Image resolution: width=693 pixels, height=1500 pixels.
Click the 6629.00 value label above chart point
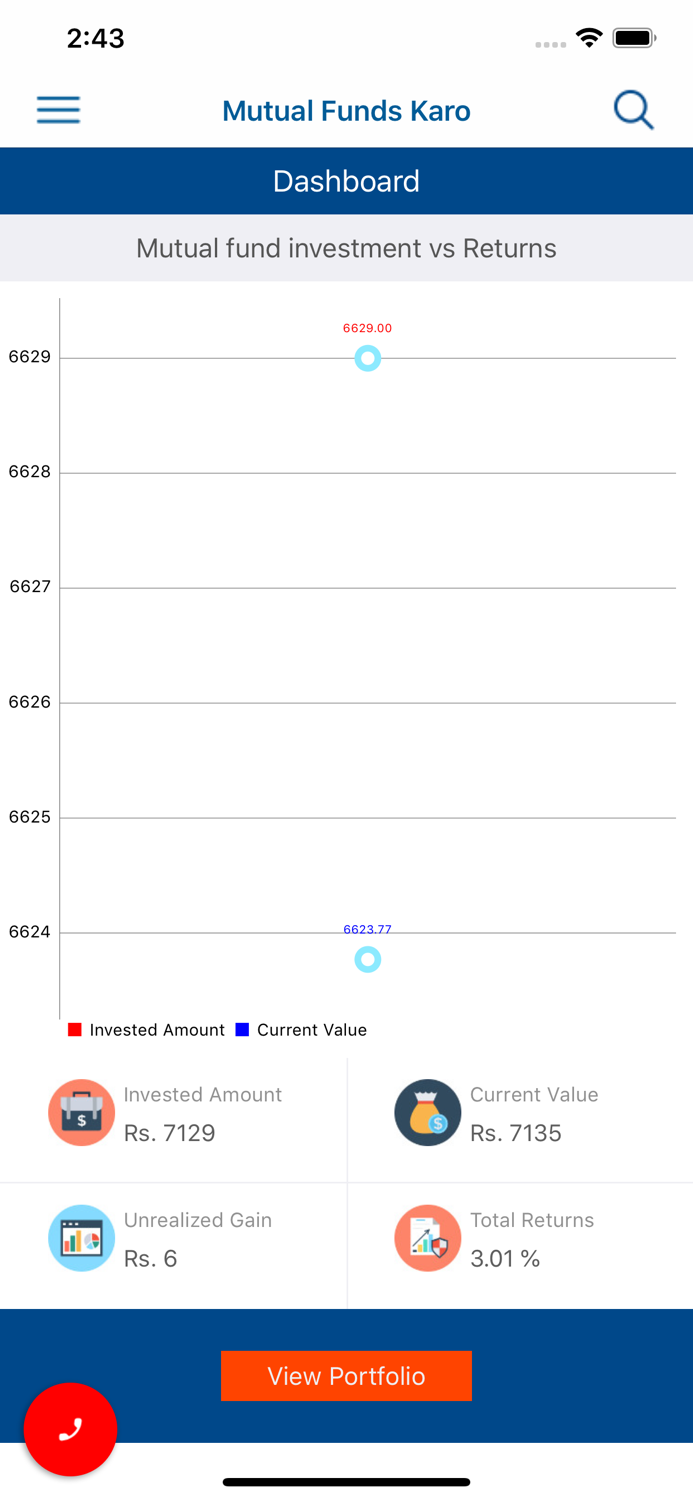(x=368, y=327)
